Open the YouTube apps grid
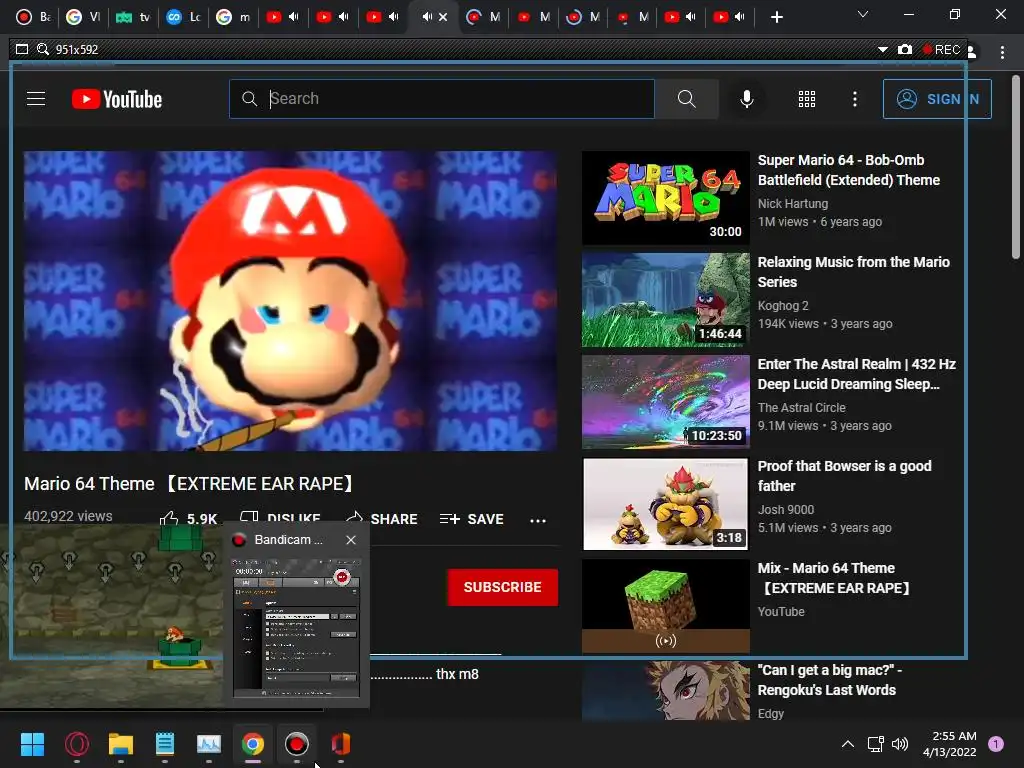 coord(807,99)
